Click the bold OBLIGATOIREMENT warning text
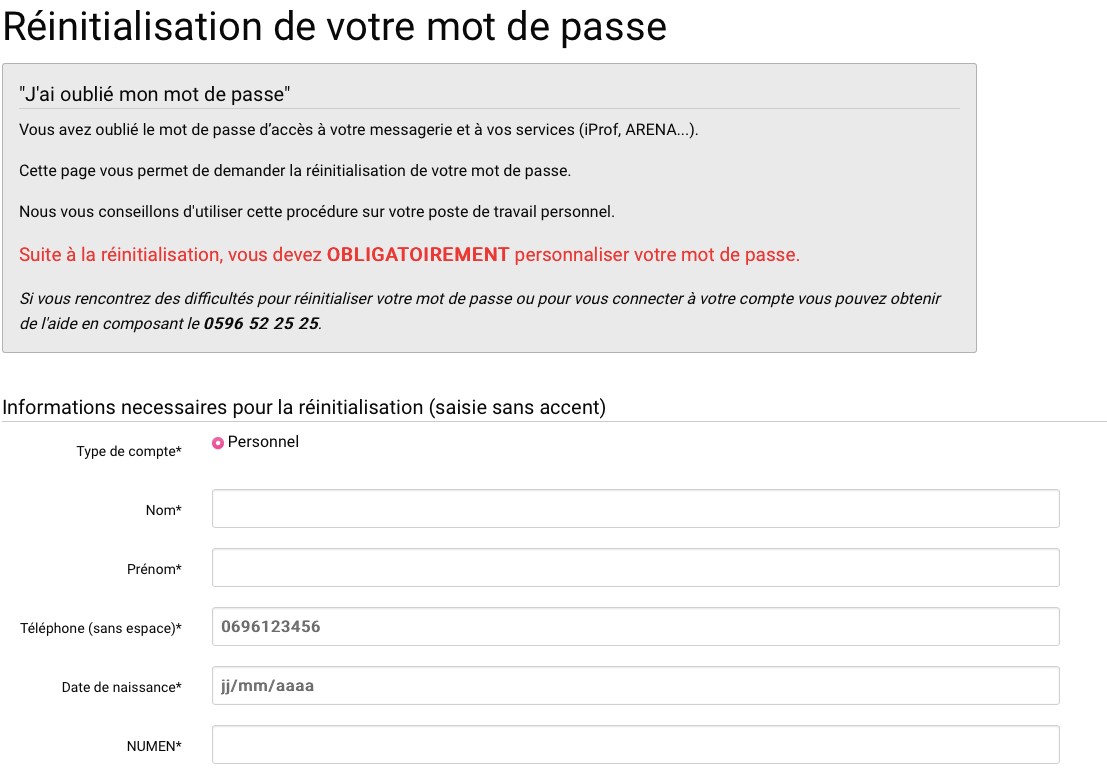1107x770 pixels. [x=416, y=255]
